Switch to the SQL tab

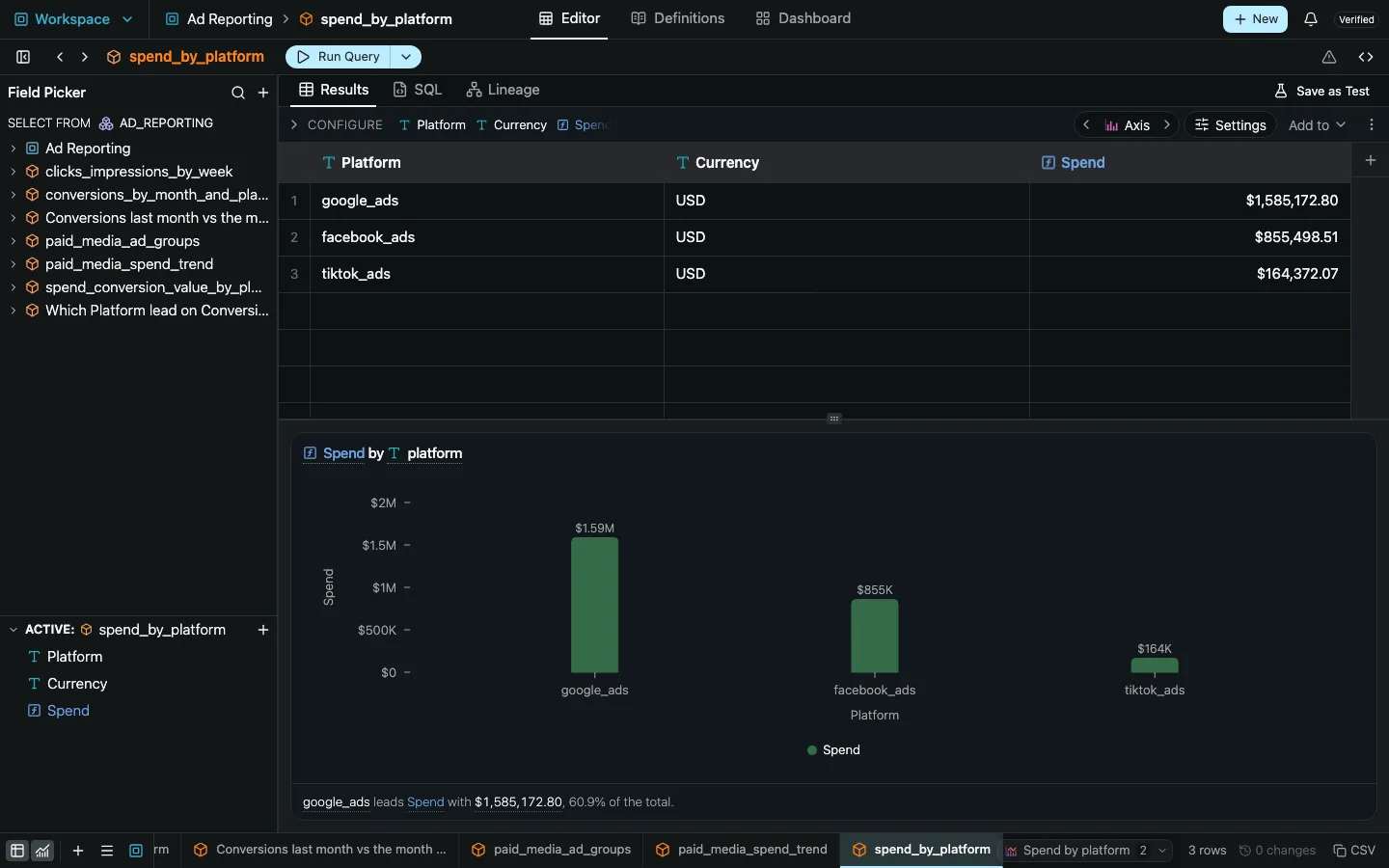[417, 90]
